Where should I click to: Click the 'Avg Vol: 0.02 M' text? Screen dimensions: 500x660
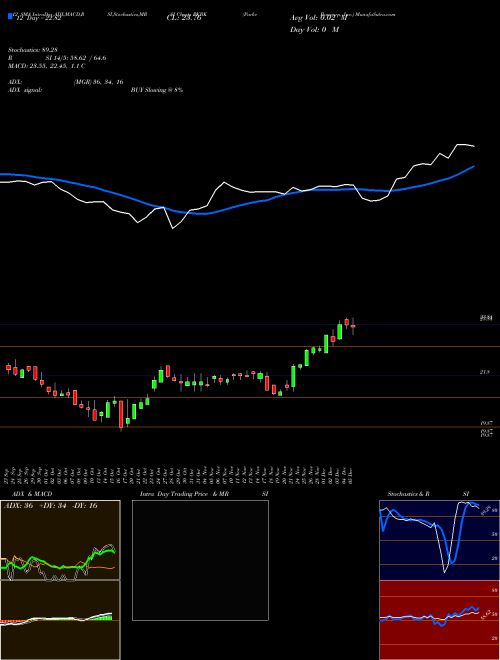coord(319,18)
